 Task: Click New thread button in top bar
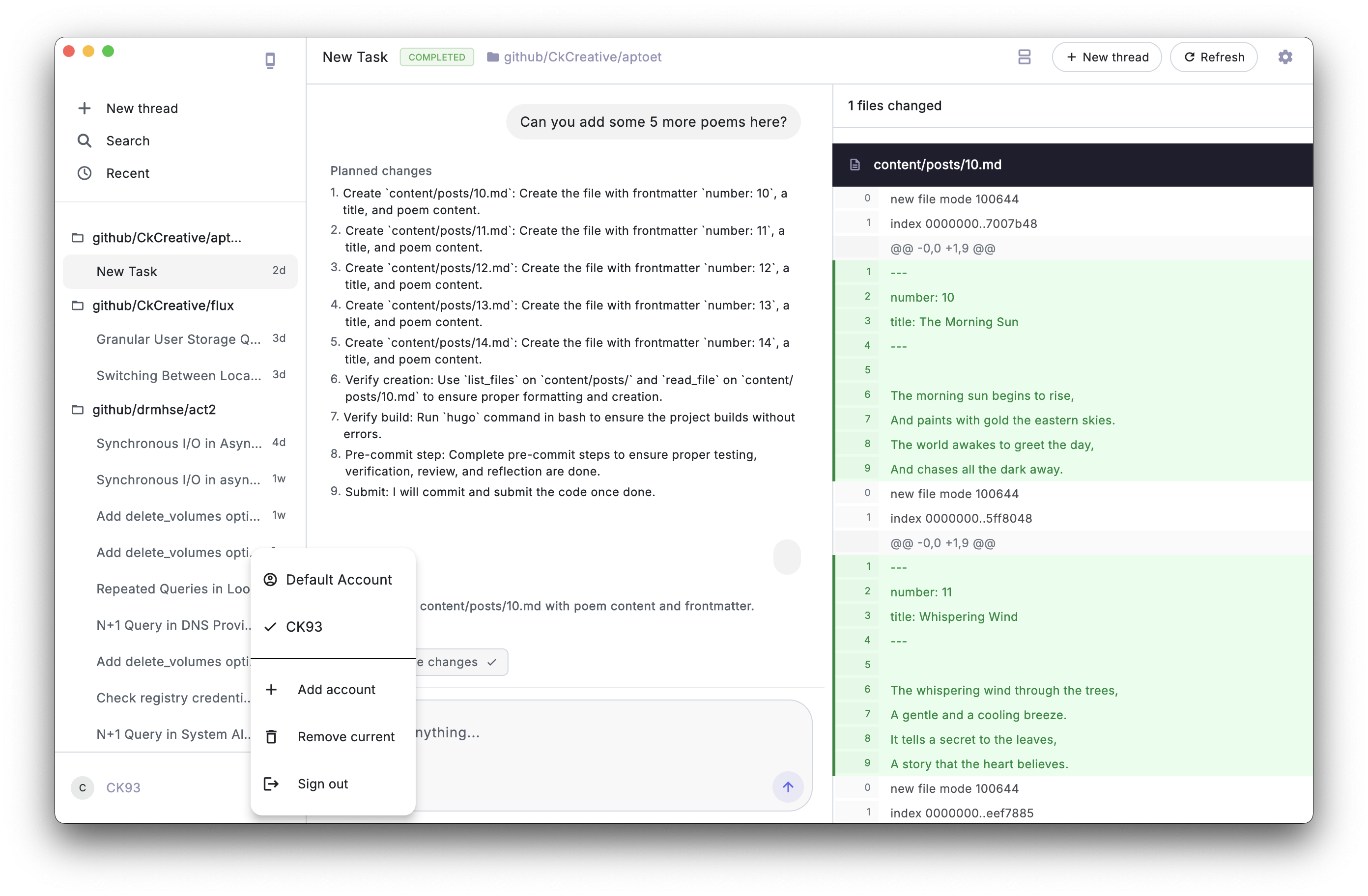(x=1107, y=57)
